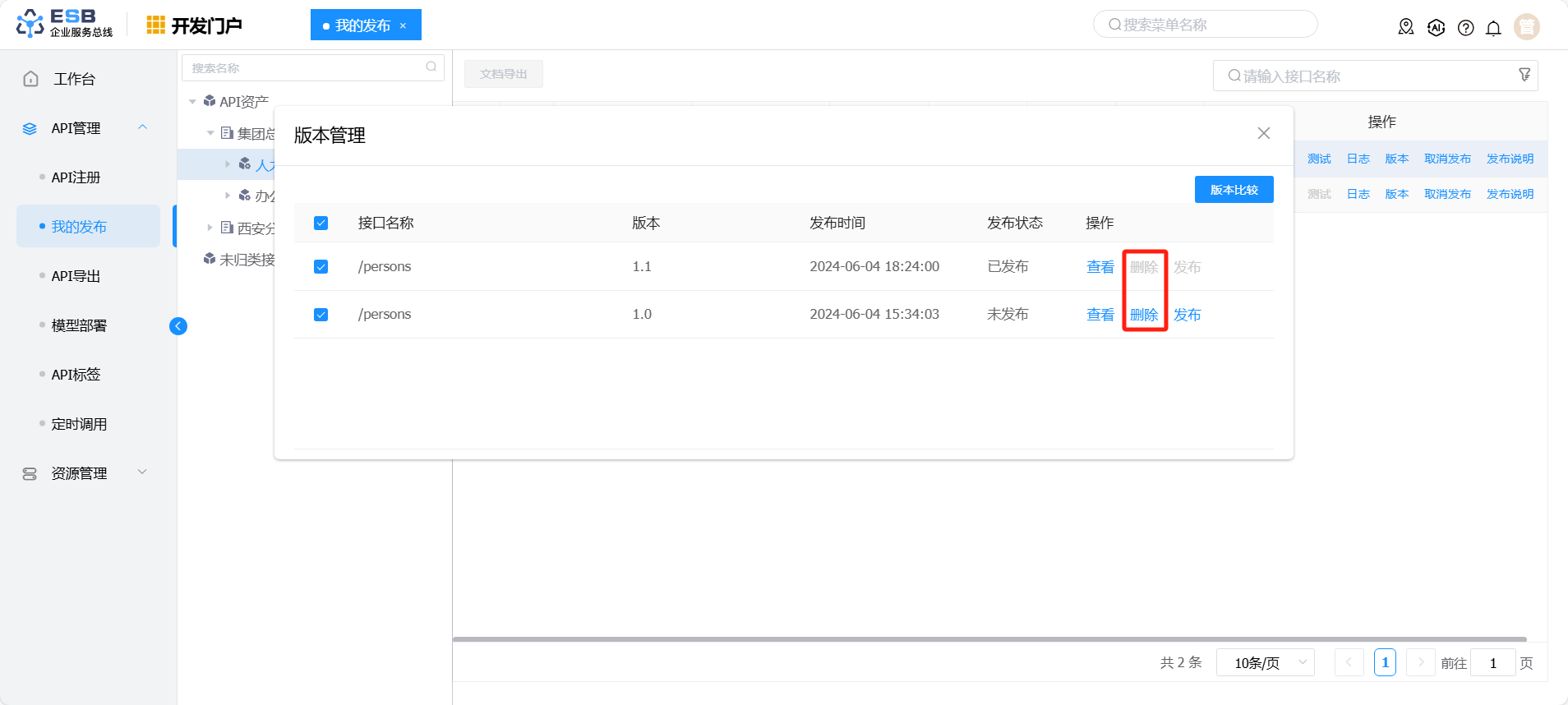This screenshot has width=1568, height=705.
Task: Focus the 请输入接口名称 search field
Action: (x=1375, y=76)
